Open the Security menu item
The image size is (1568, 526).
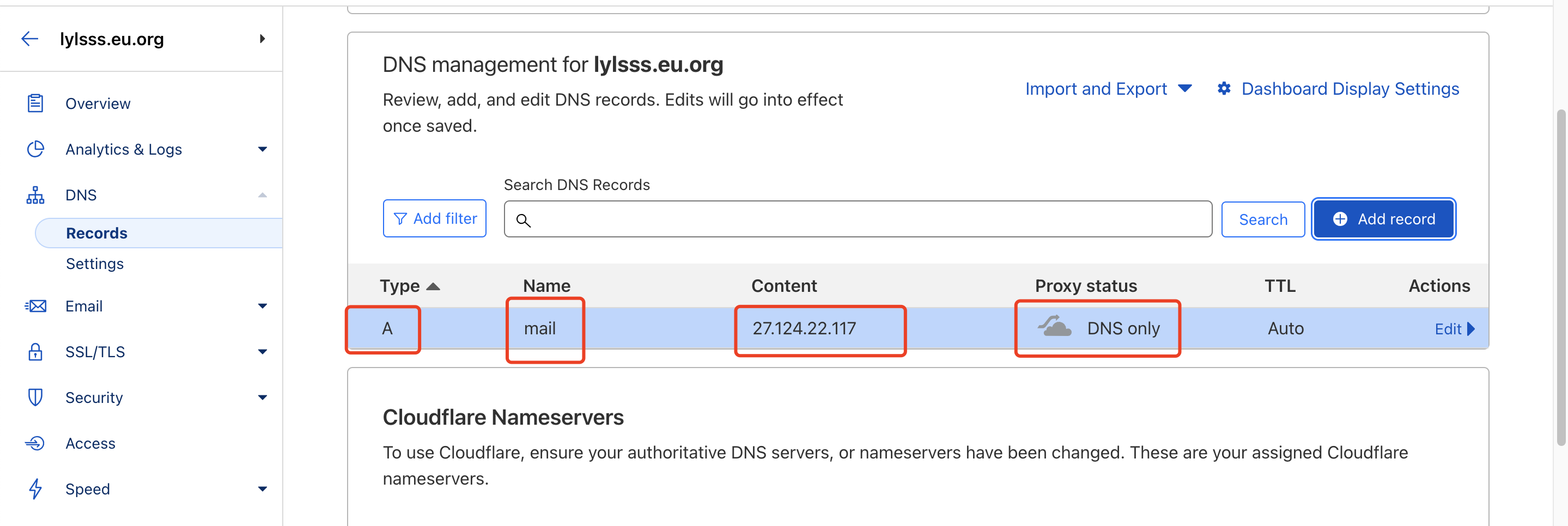[94, 397]
